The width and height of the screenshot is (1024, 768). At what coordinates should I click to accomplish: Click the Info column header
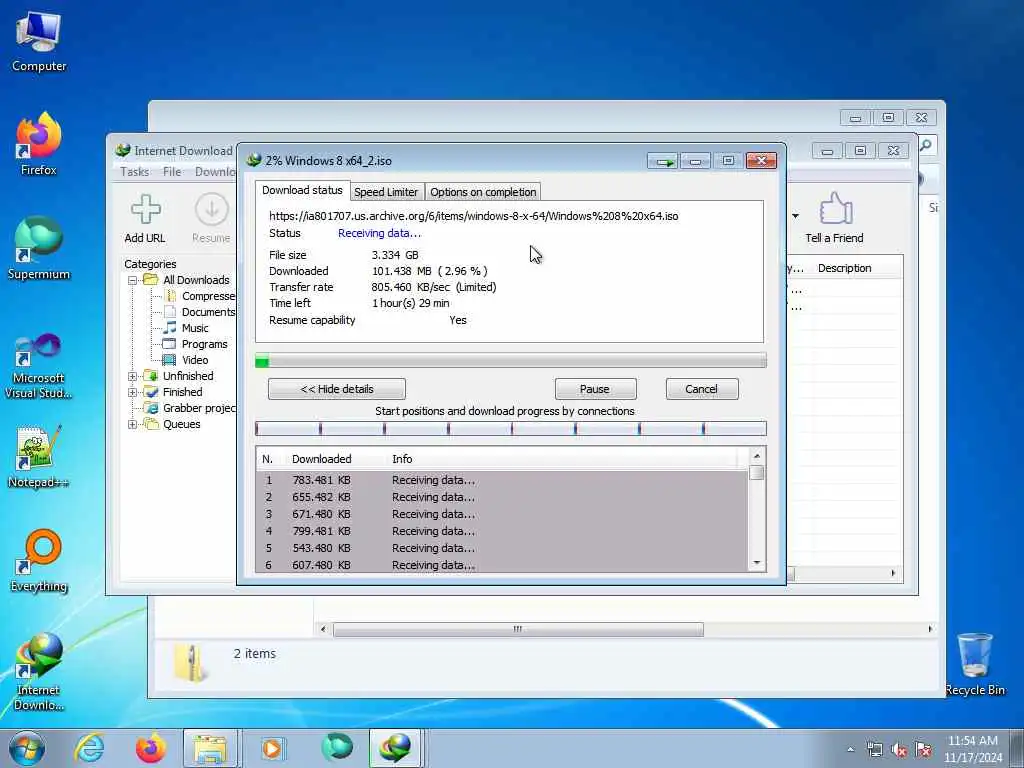coord(402,459)
